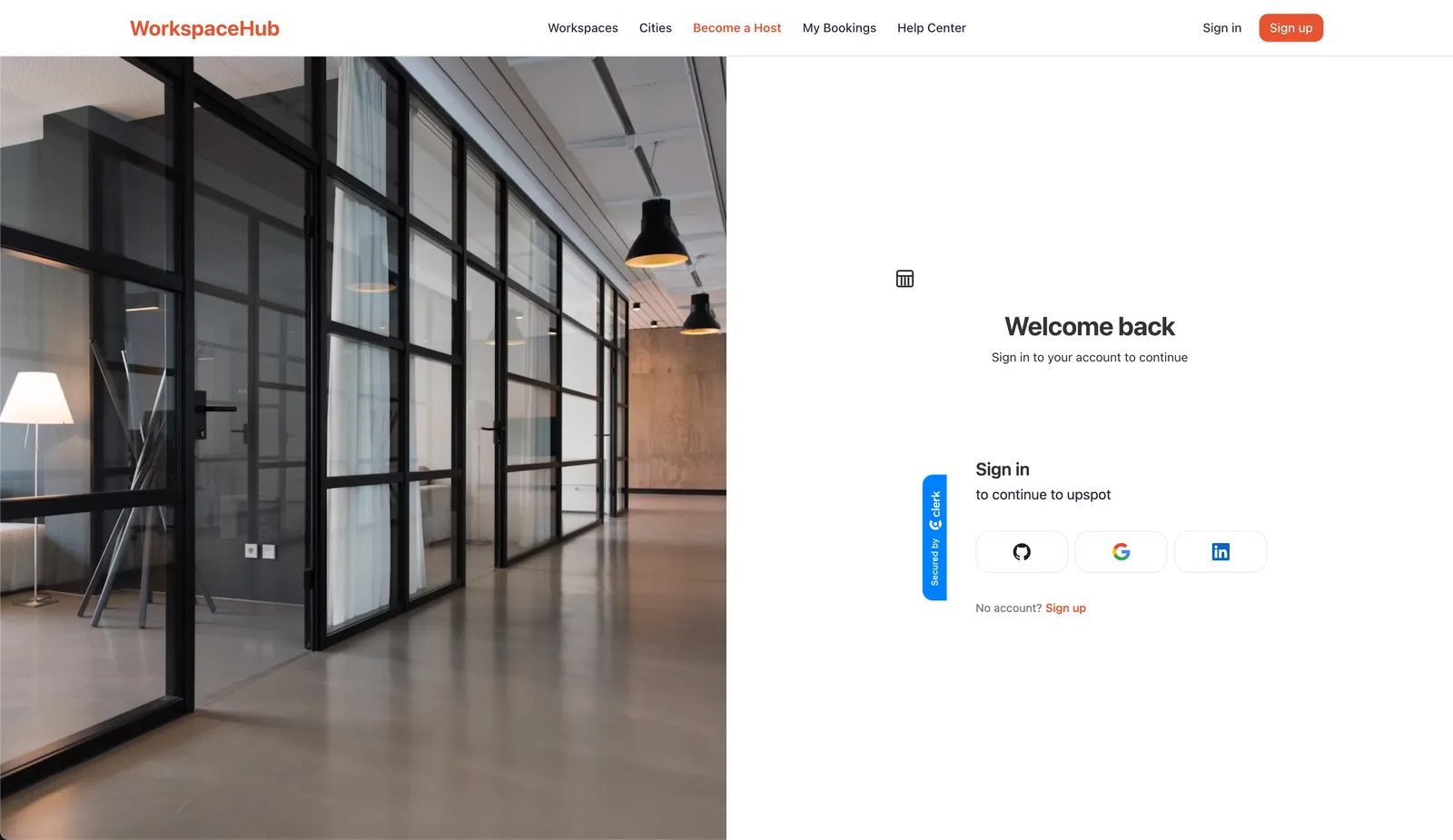Click the "No account?" text
The image size is (1453, 840).
(1009, 608)
